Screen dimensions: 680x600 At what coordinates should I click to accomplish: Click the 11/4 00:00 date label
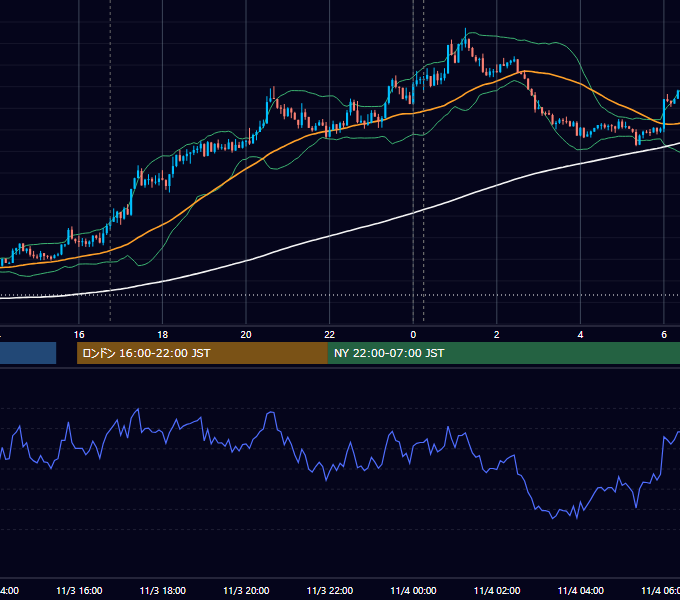coord(413,591)
